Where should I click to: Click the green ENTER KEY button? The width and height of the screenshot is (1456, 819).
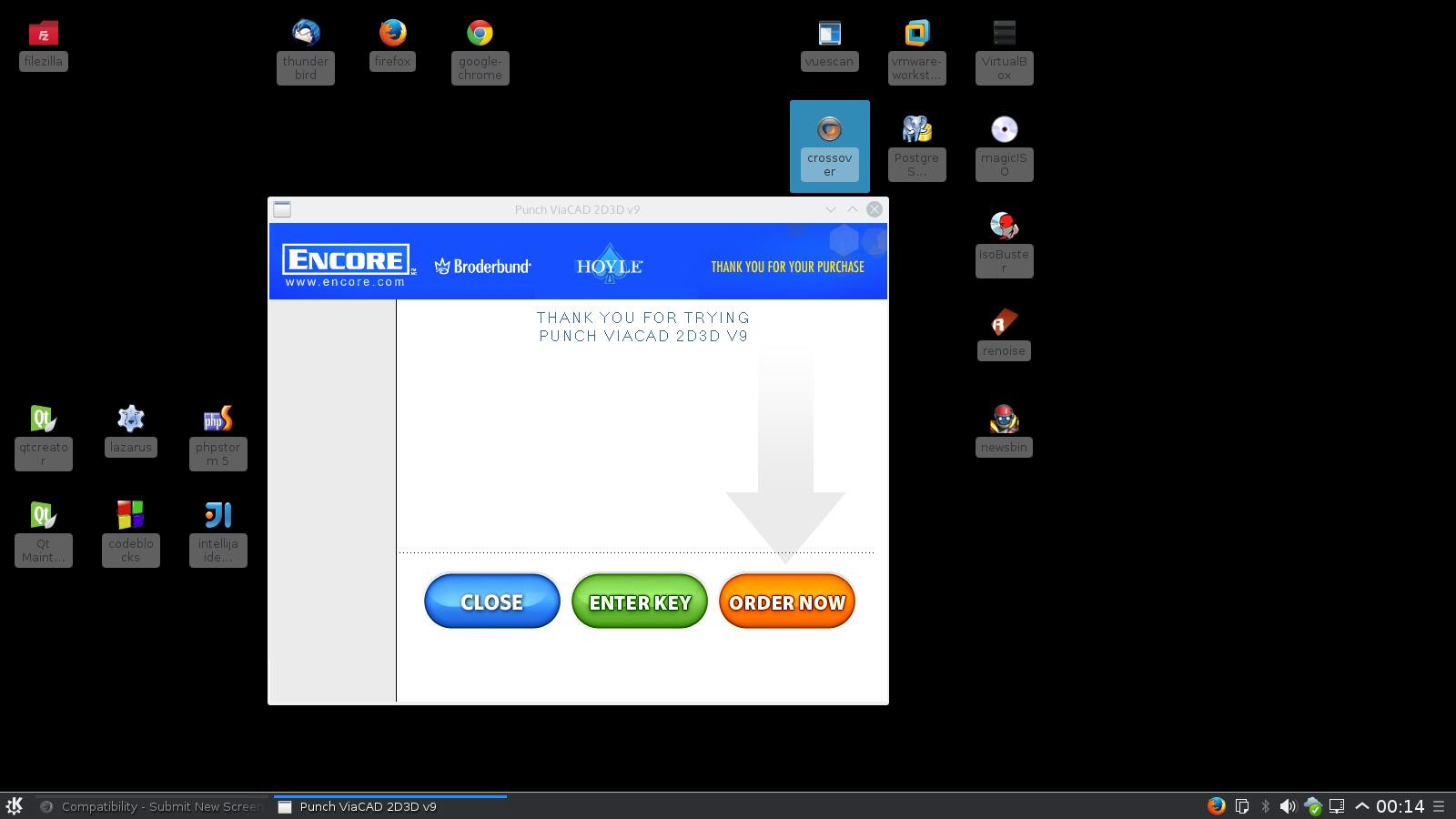pos(640,601)
